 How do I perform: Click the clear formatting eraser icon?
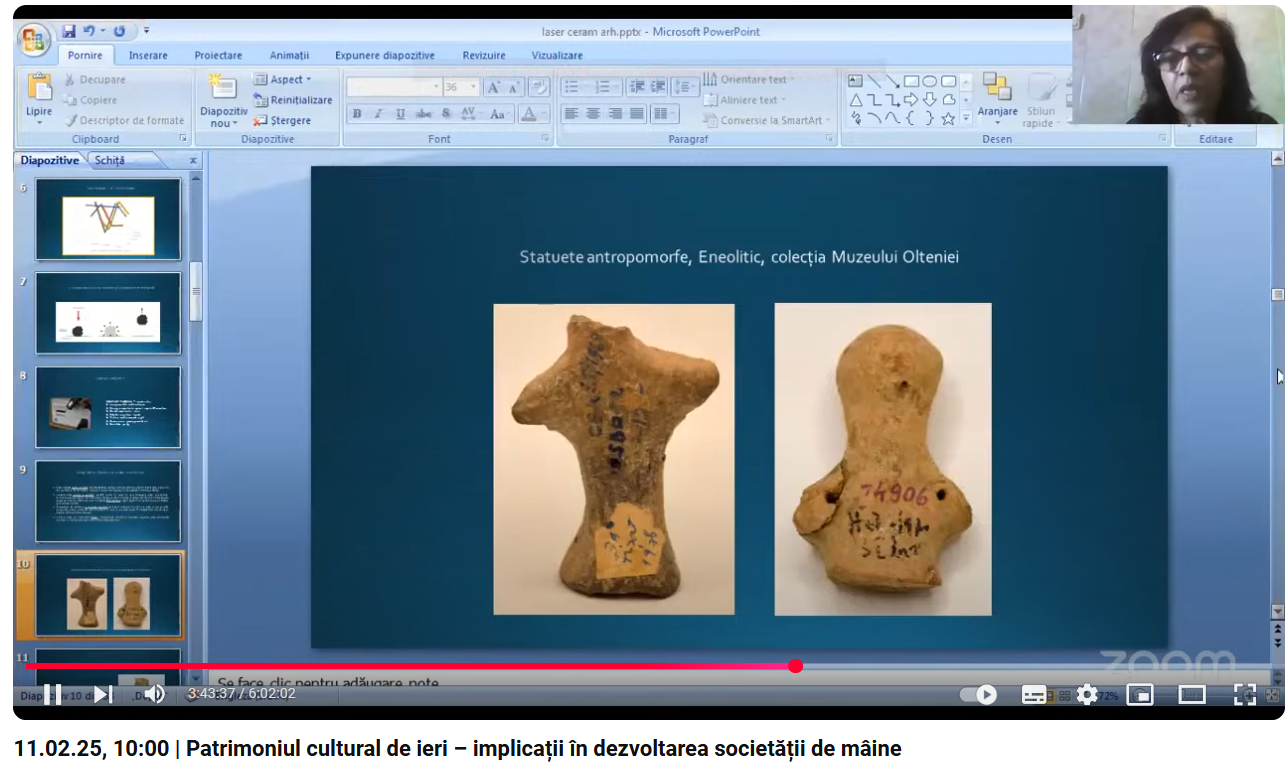tap(539, 87)
